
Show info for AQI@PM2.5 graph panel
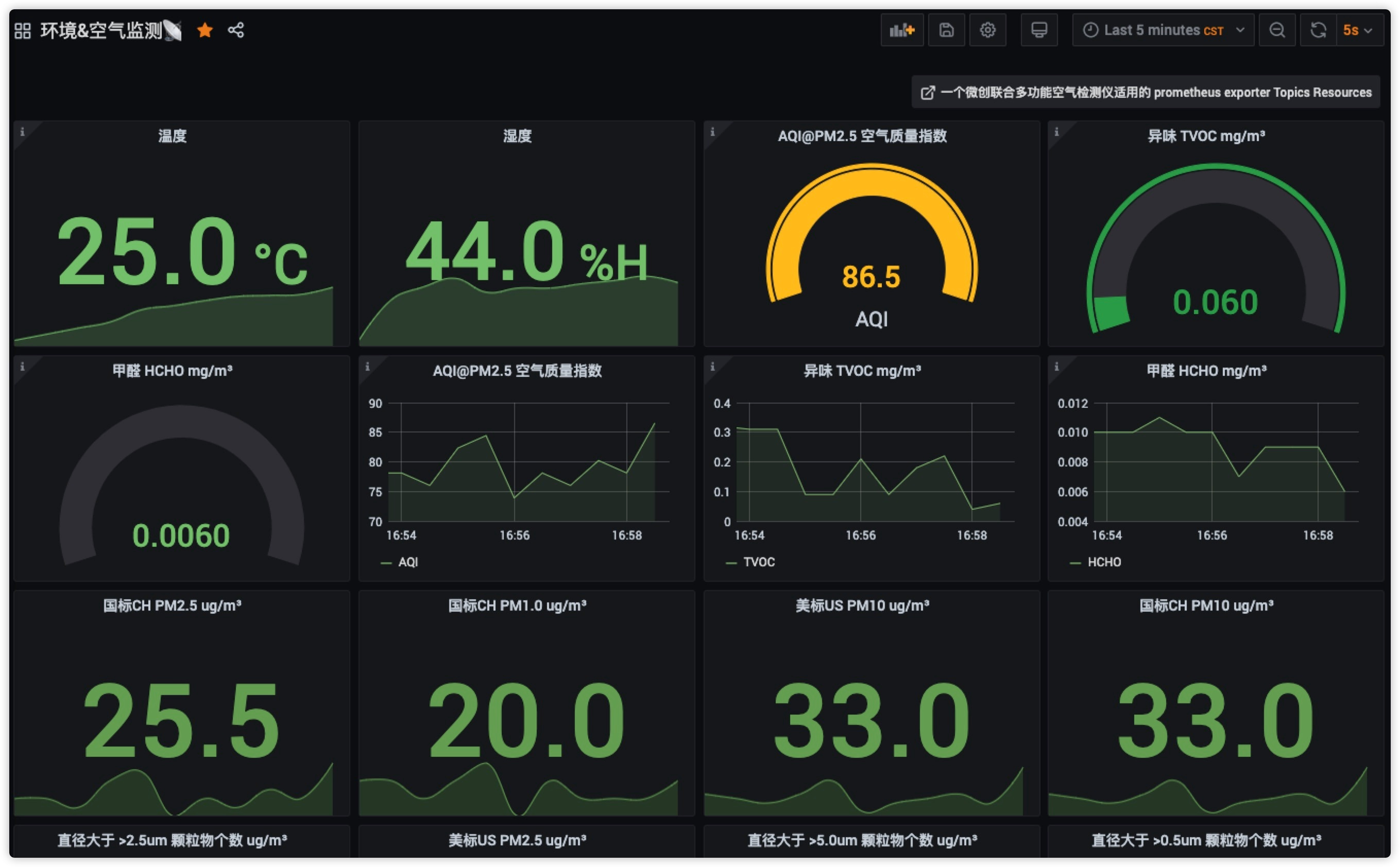(368, 367)
